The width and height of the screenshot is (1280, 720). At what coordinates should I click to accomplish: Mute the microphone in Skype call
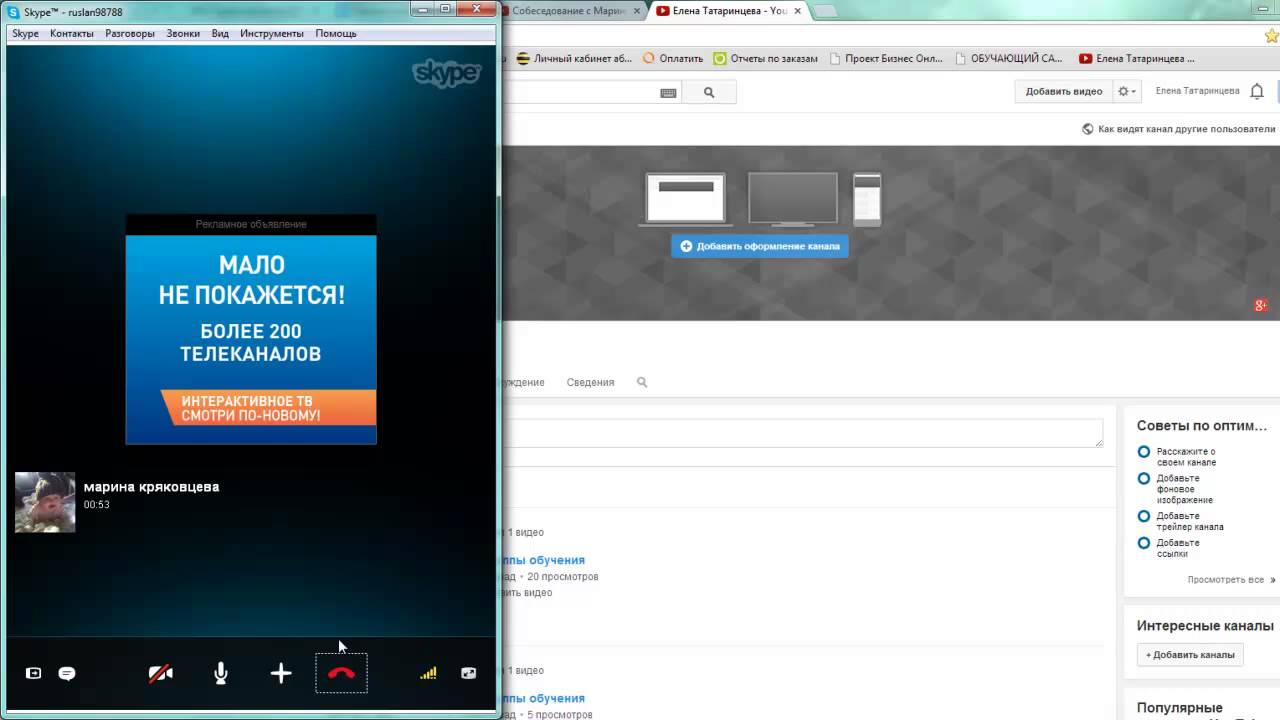point(221,673)
